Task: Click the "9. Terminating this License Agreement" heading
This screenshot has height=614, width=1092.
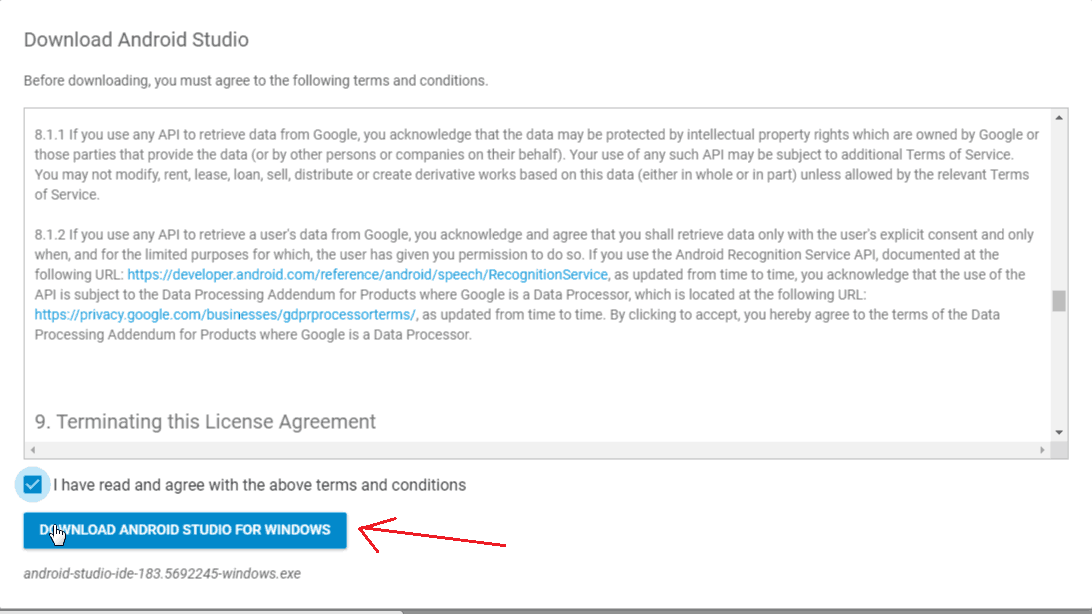Action: pyautogui.click(x=205, y=422)
